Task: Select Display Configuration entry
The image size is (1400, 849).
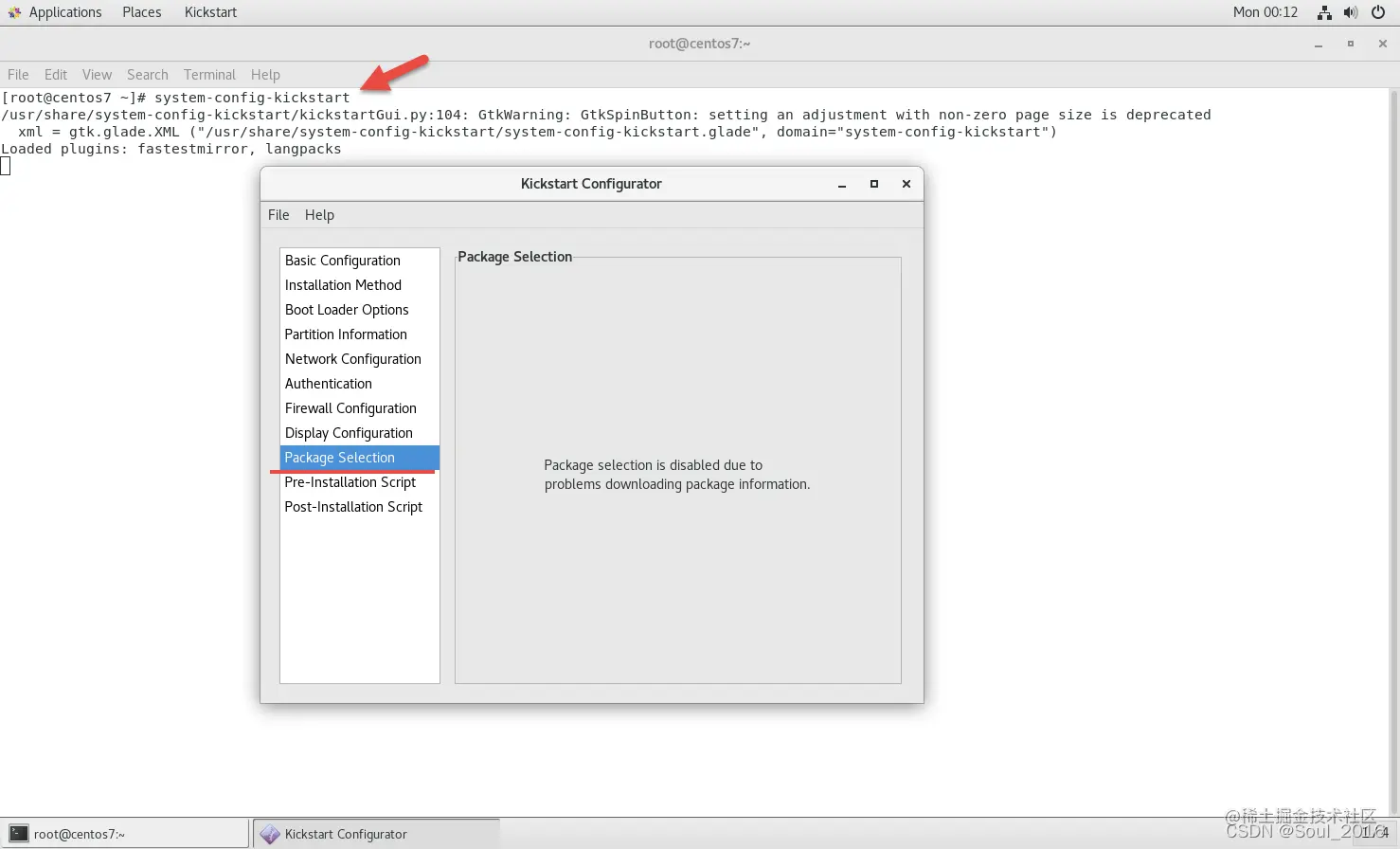Action: click(360, 433)
